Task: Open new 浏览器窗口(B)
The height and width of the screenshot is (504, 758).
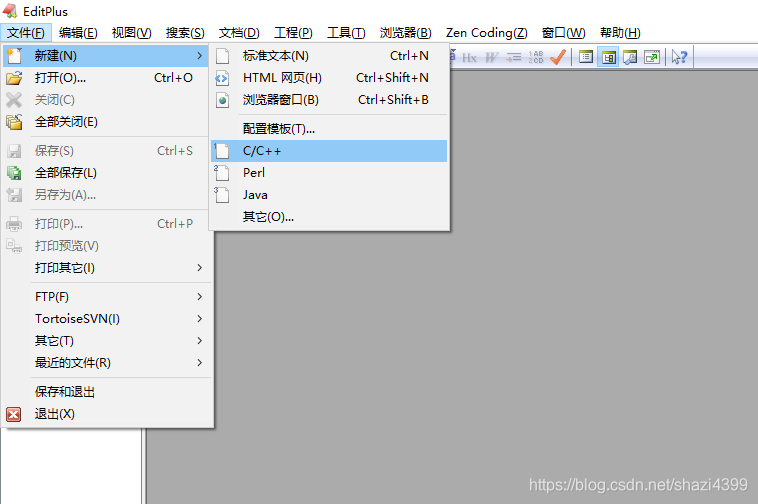Action: pos(329,100)
